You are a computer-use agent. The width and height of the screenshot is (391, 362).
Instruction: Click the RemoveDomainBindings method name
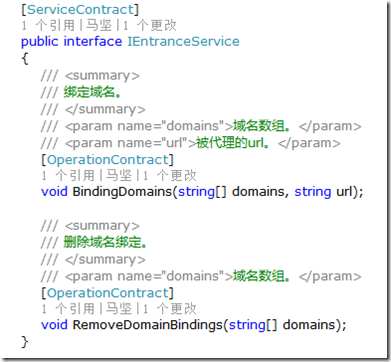pyautogui.click(x=147, y=325)
